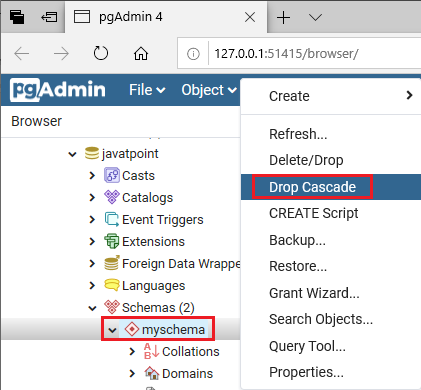Image resolution: width=421 pixels, height=390 pixels.
Task: Expand the Collations tree node
Action: [132, 351]
